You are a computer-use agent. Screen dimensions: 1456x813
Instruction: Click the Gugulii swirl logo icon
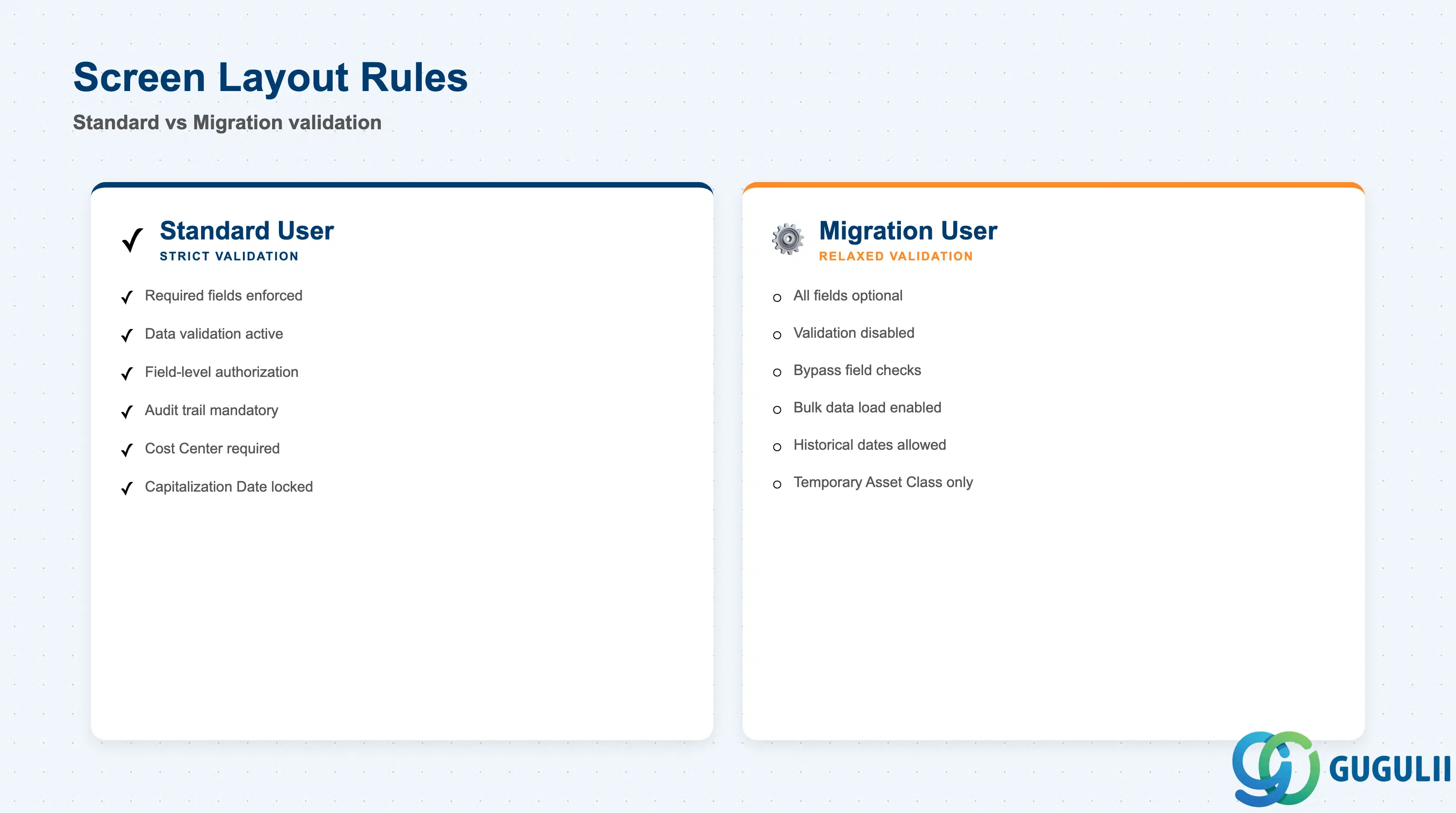pos(1275,768)
